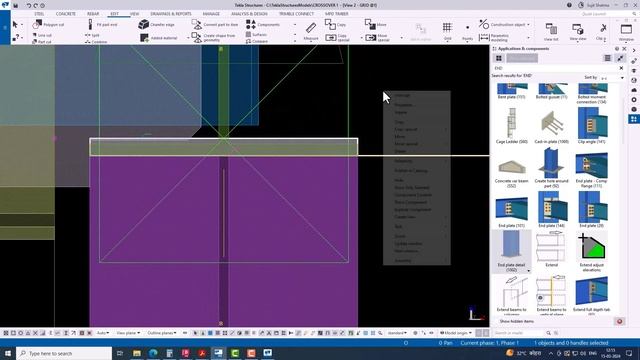Open the MANAGE ribbon tab
640x360 pixels.
point(211,14)
